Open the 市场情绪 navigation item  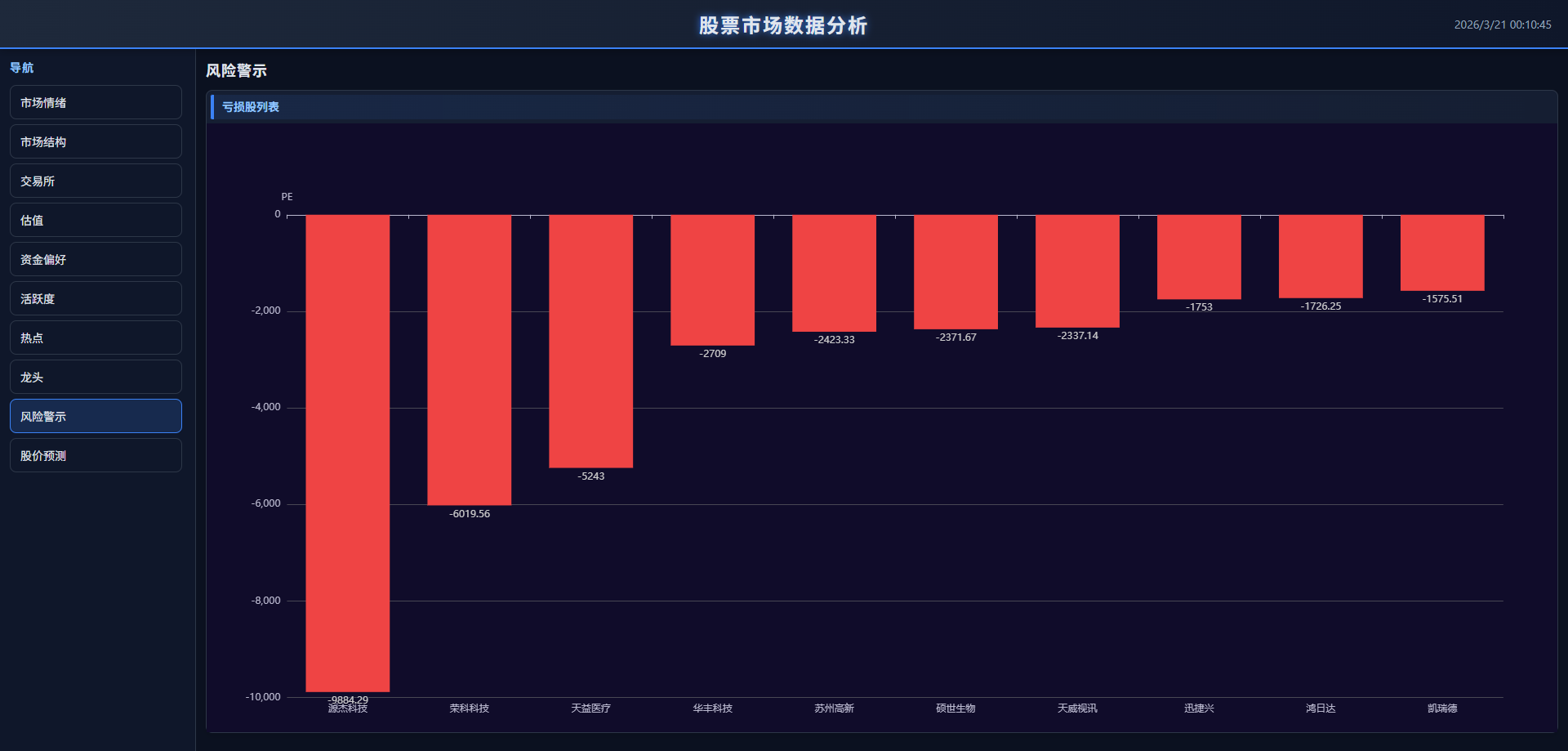(x=96, y=103)
